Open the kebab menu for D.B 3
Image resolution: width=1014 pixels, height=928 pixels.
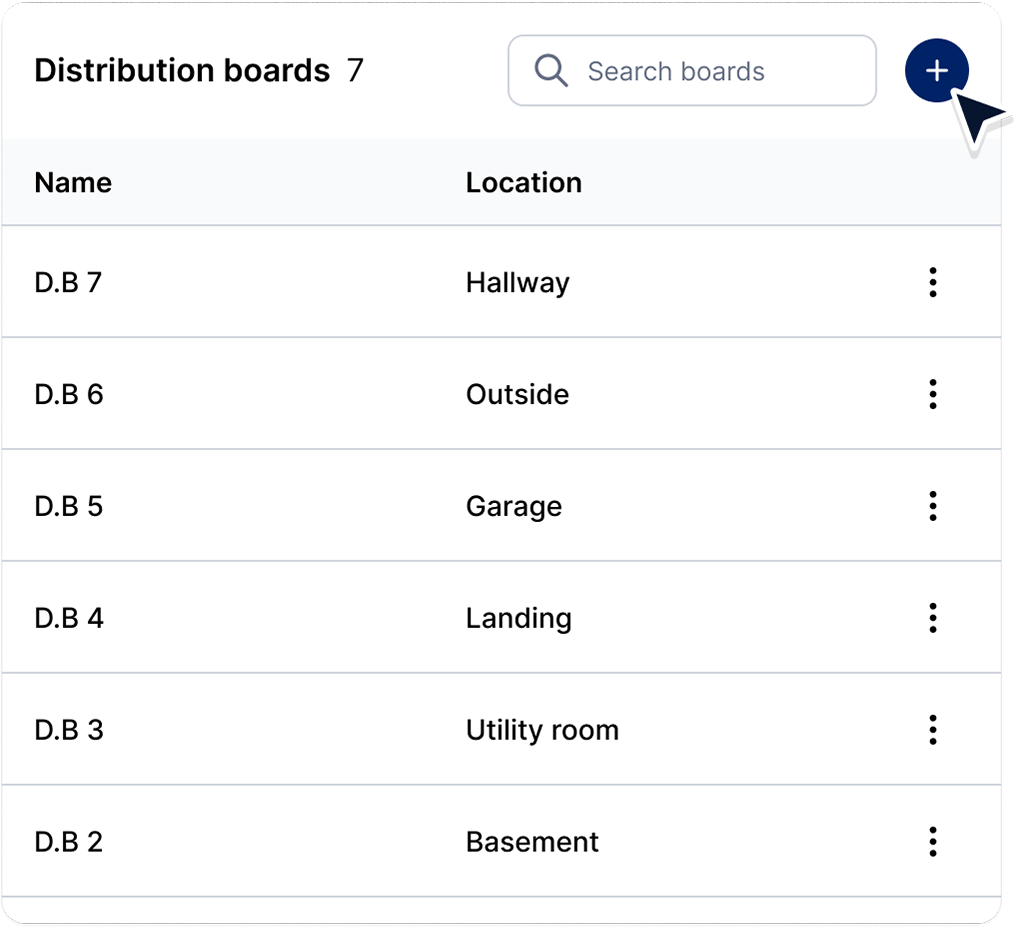pos(932,730)
